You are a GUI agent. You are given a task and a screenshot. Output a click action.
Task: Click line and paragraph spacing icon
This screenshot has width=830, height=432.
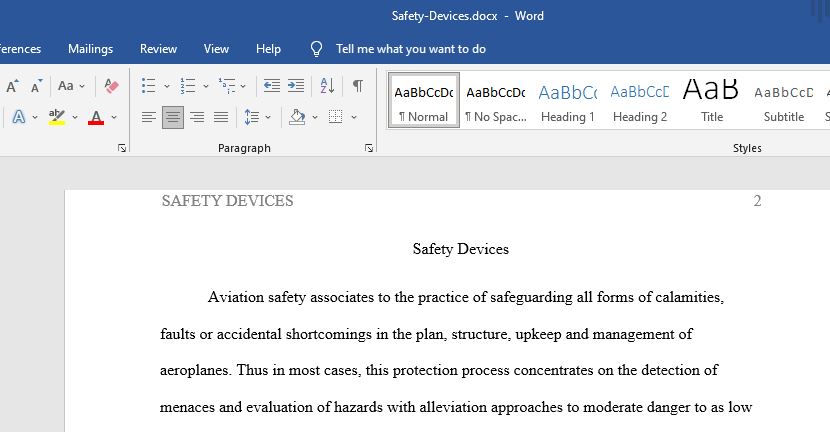coord(251,117)
